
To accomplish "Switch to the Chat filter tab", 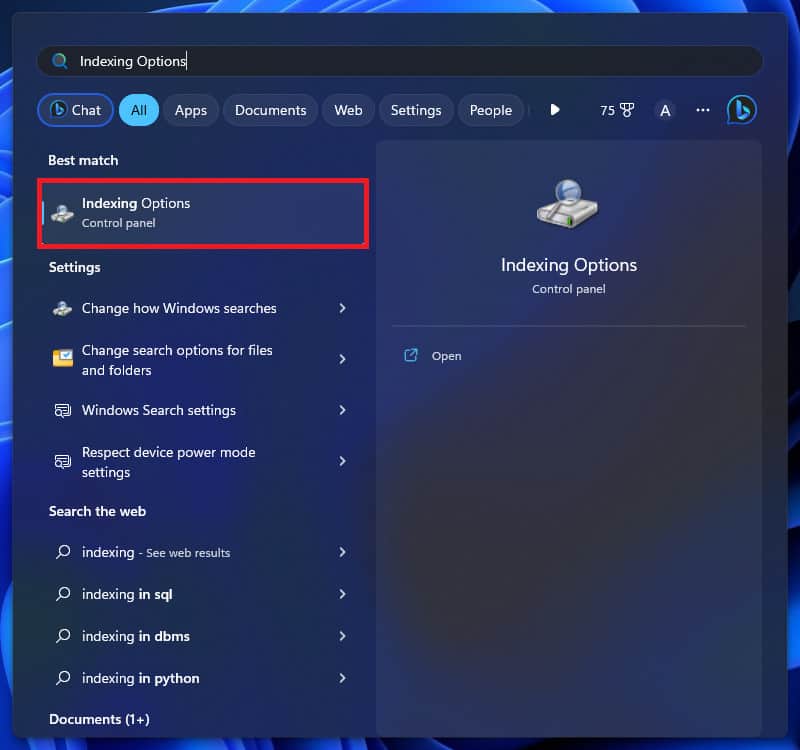I will pyautogui.click(x=76, y=110).
